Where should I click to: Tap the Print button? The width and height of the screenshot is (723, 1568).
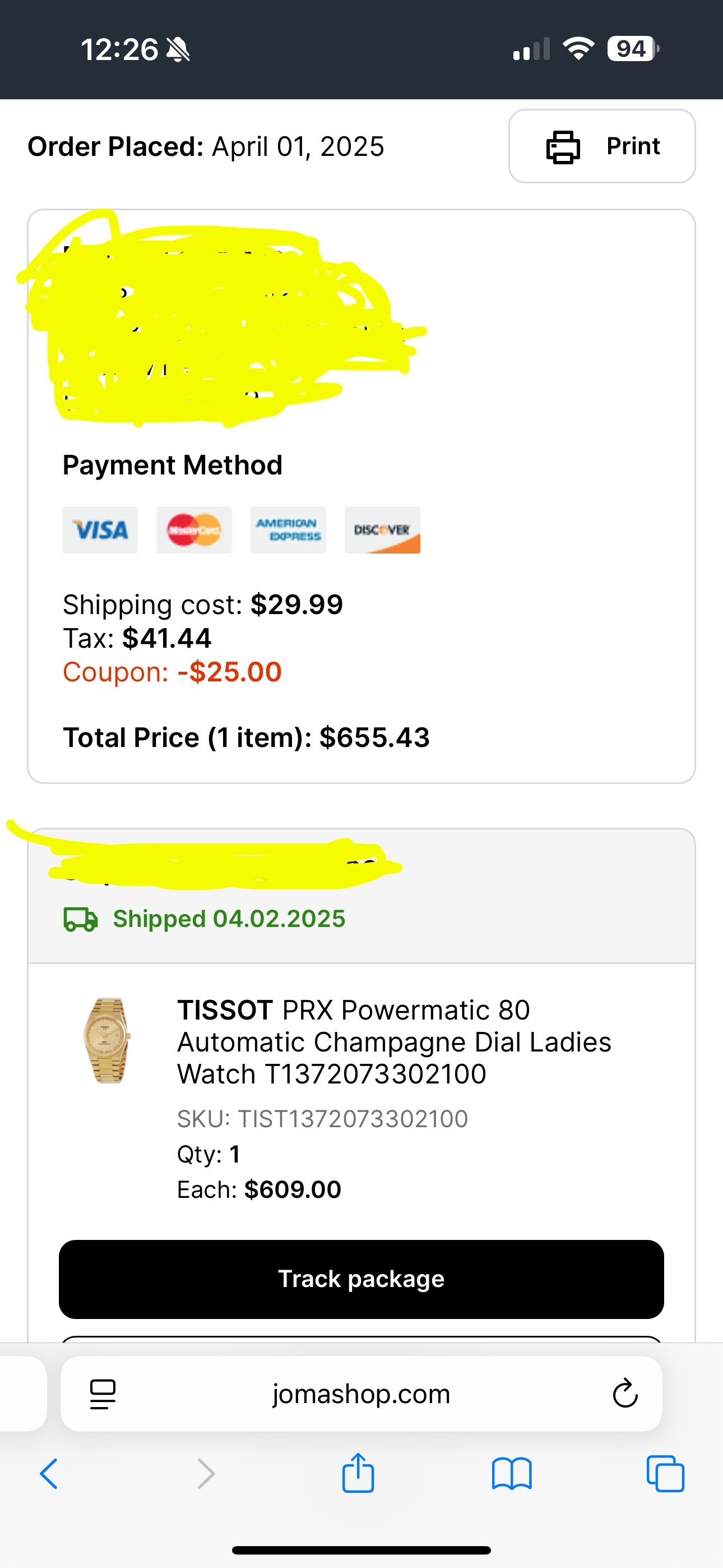[602, 146]
